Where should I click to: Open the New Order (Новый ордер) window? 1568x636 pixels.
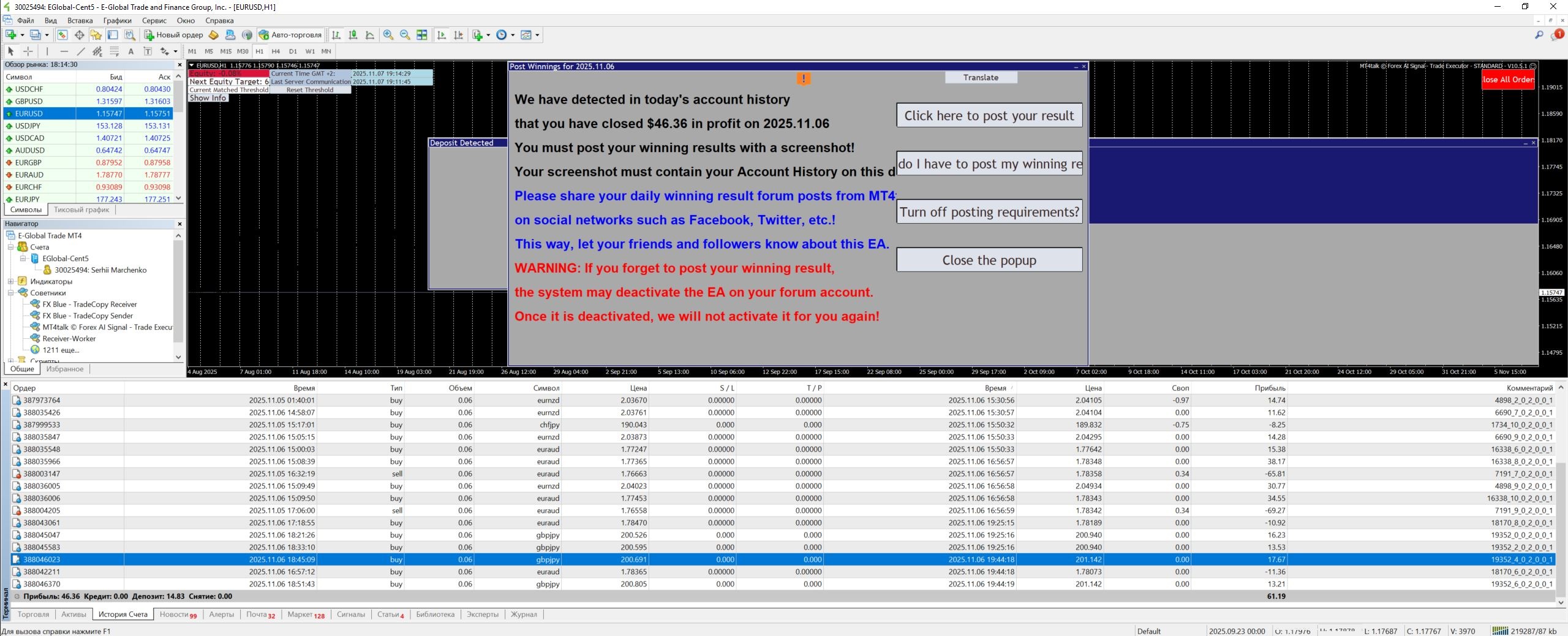coord(173,35)
